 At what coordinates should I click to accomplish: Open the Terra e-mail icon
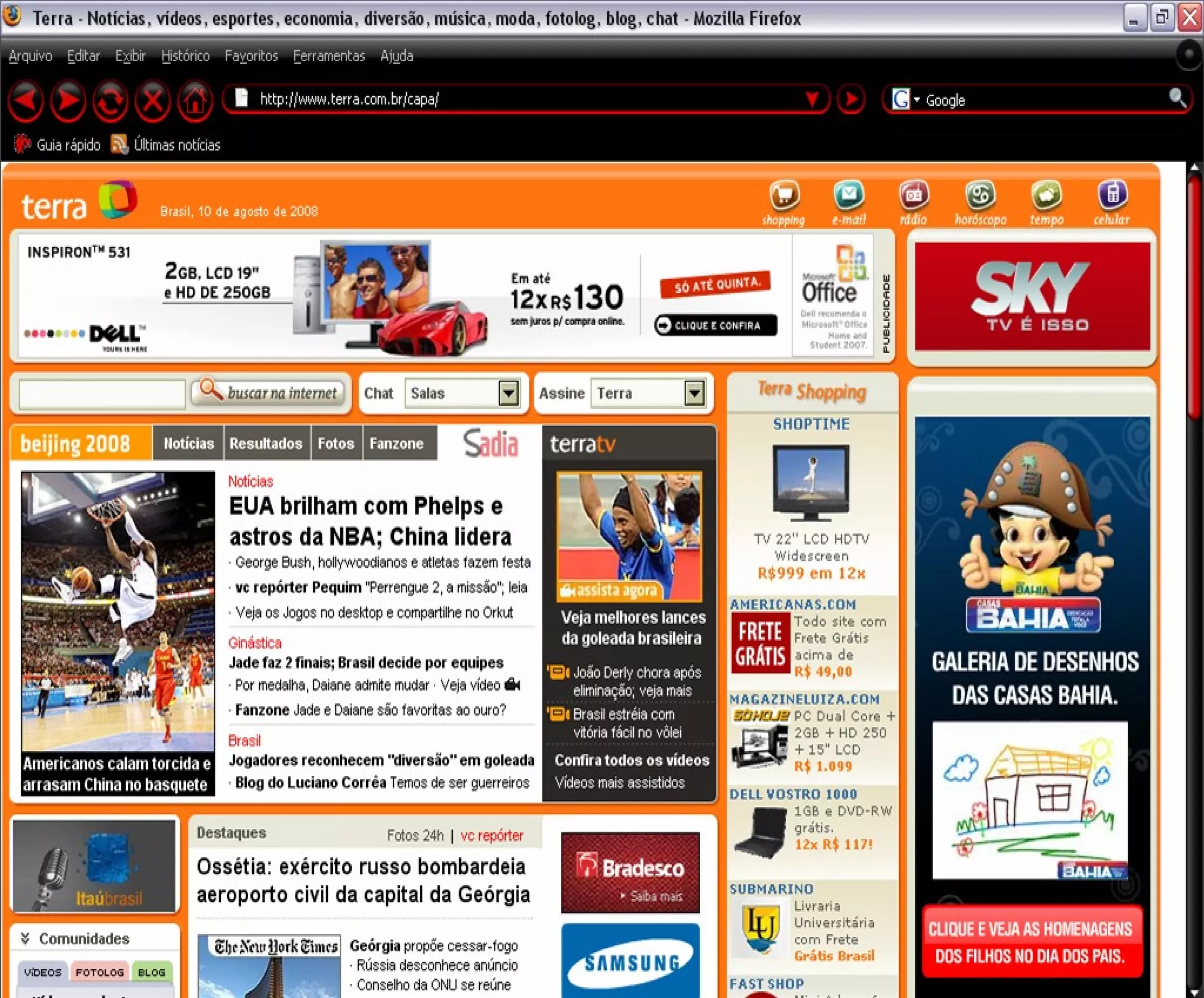pyautogui.click(x=848, y=195)
